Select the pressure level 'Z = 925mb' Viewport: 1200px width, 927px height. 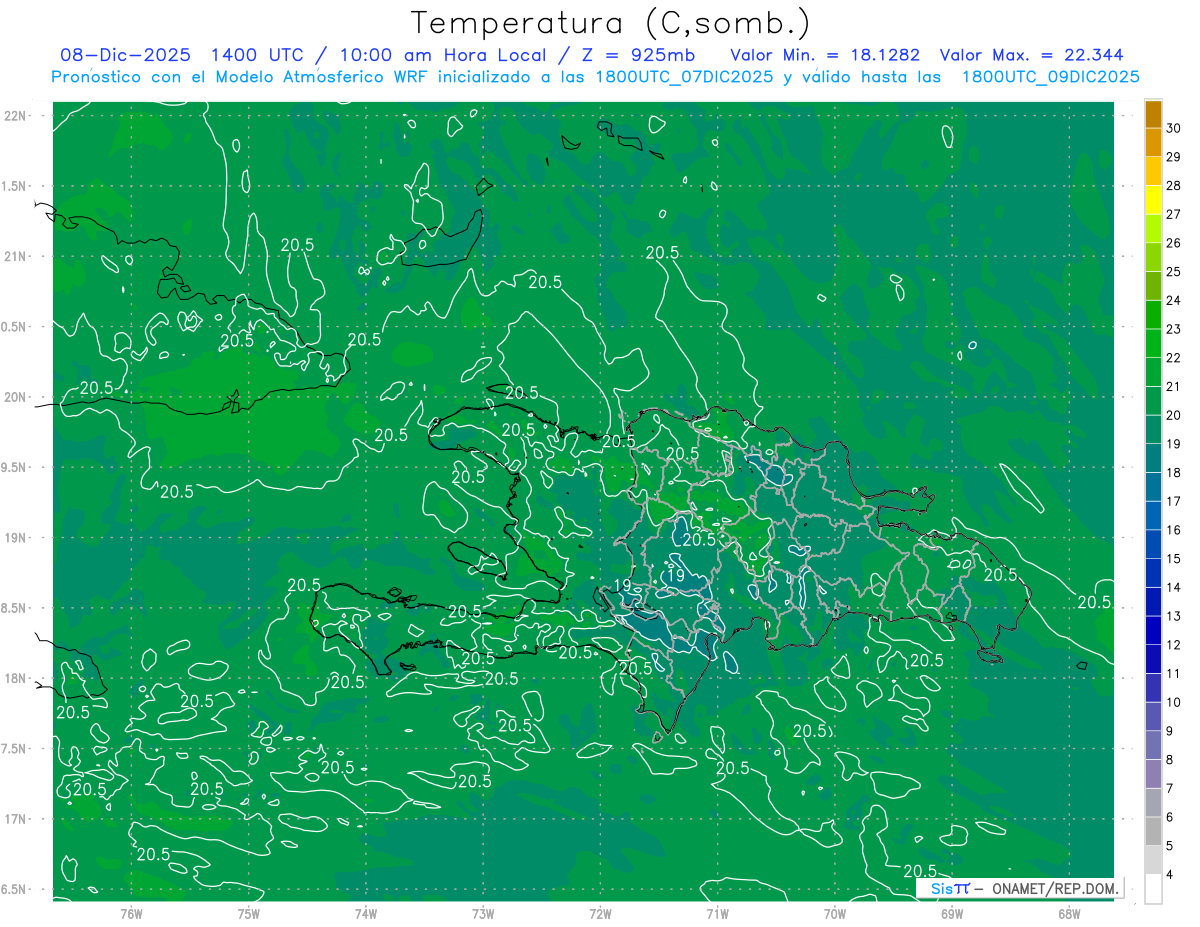point(637,55)
